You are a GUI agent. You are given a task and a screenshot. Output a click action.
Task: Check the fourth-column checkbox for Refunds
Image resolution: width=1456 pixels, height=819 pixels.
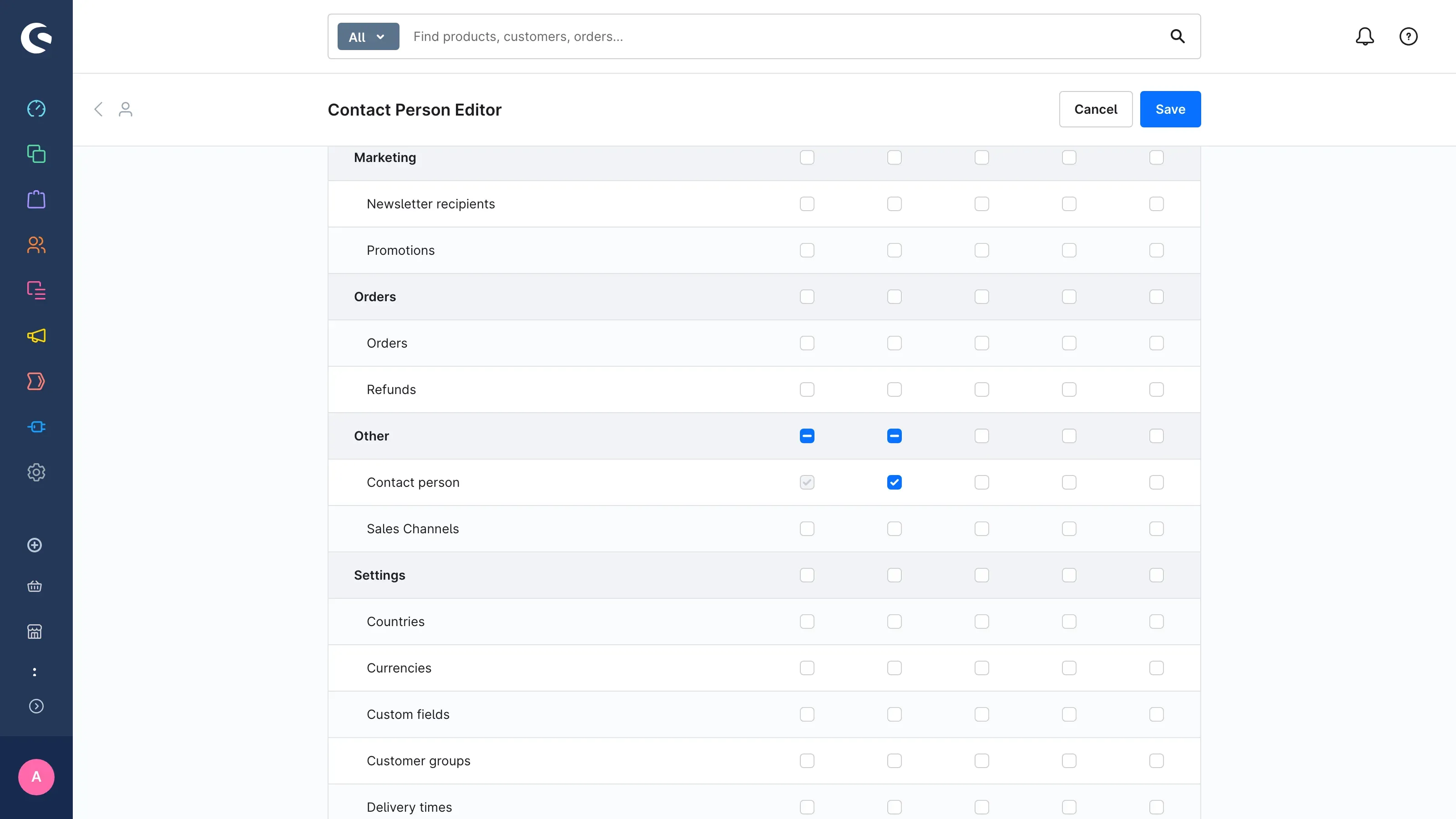(x=1069, y=389)
